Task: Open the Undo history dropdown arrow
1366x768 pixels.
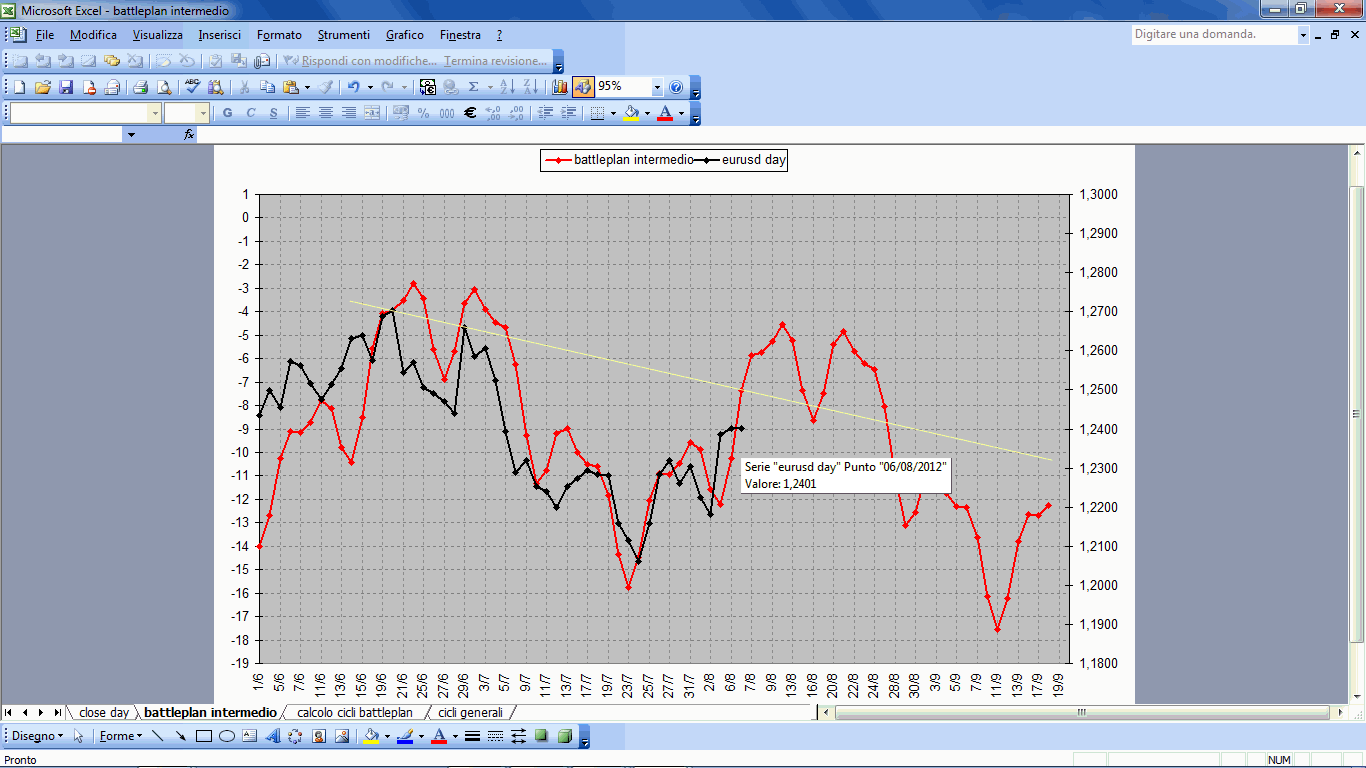Action: click(370, 87)
